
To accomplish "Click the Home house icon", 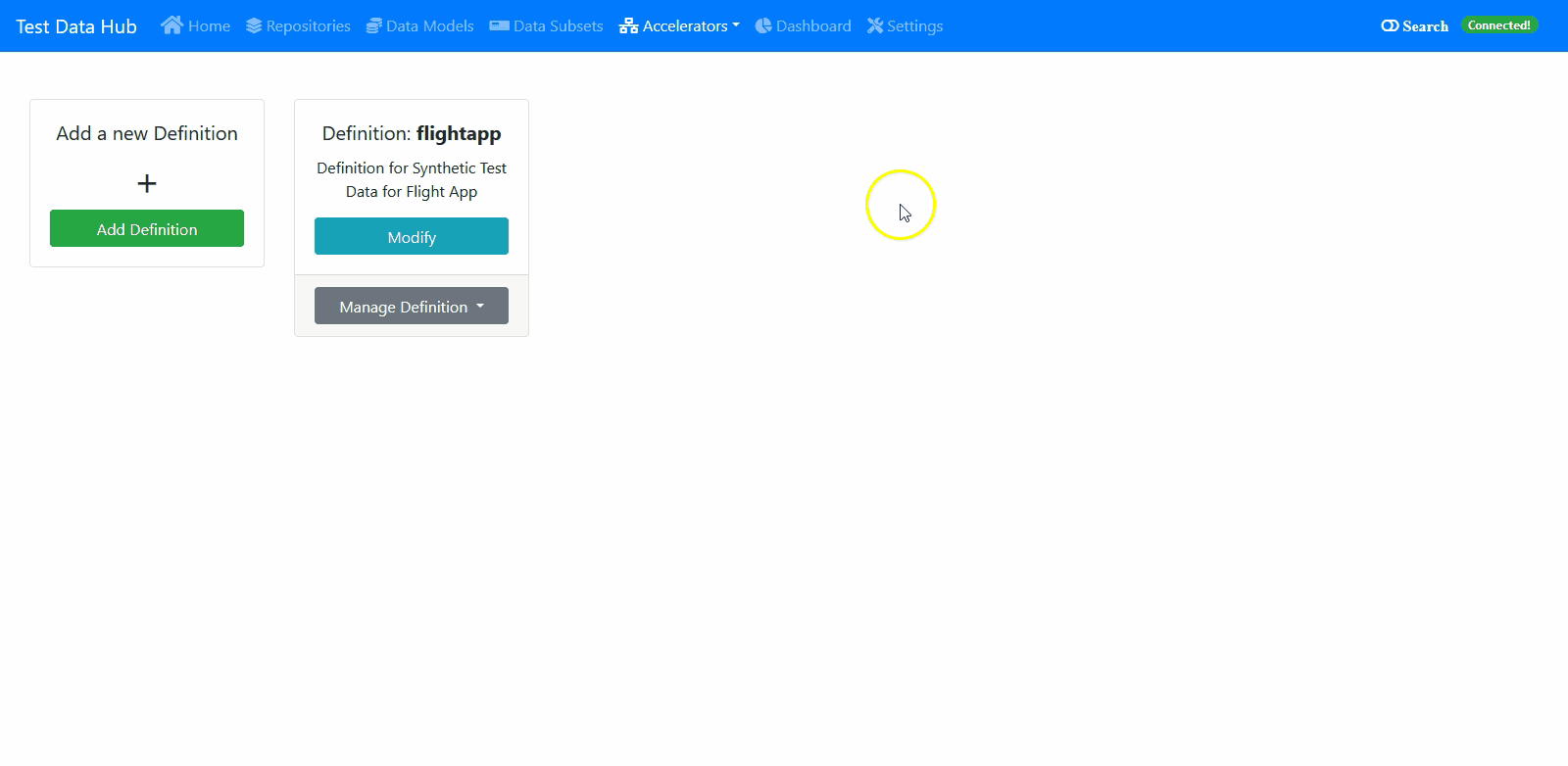I will [x=171, y=25].
